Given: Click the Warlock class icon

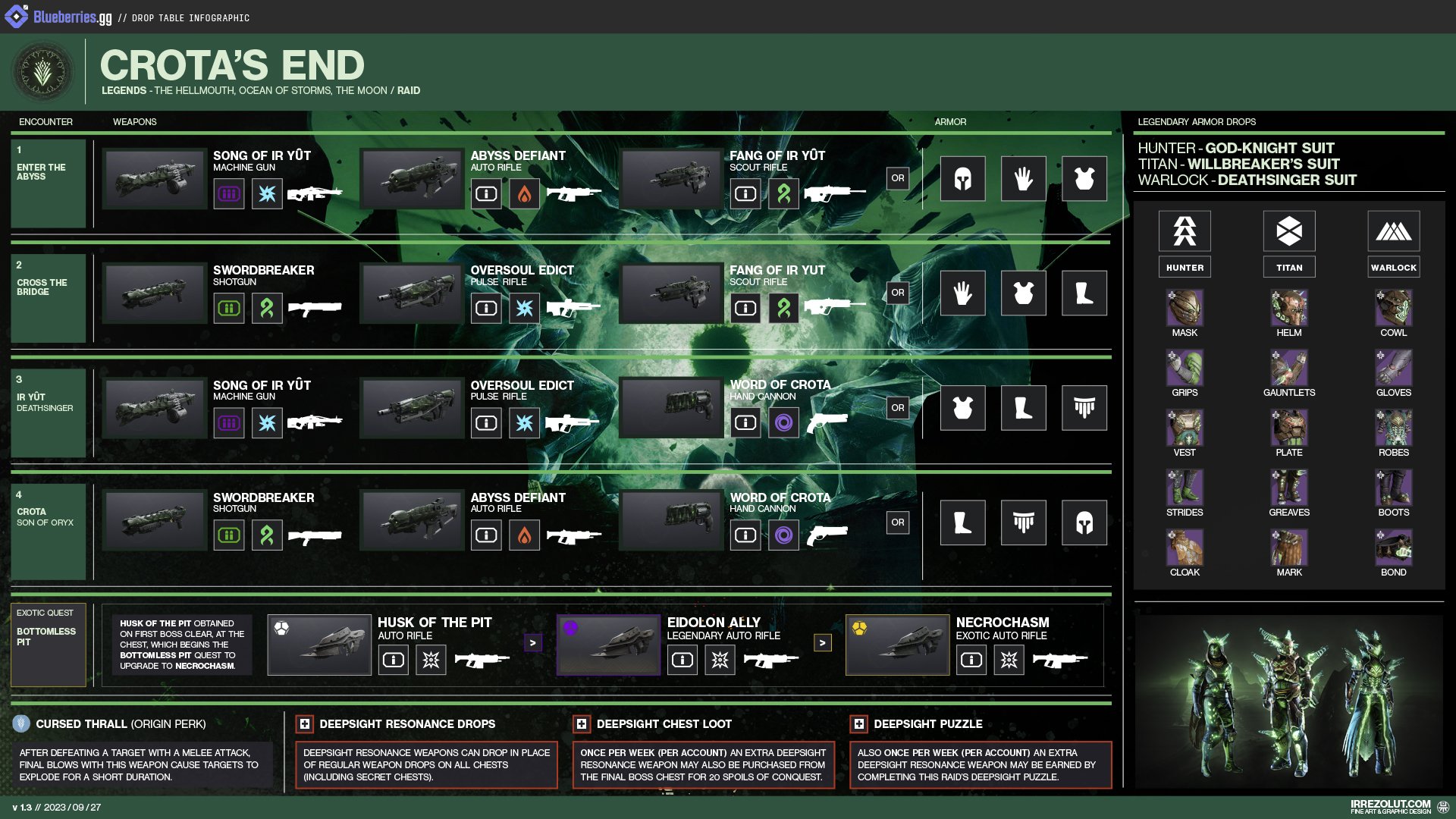Looking at the screenshot, I should [1394, 231].
